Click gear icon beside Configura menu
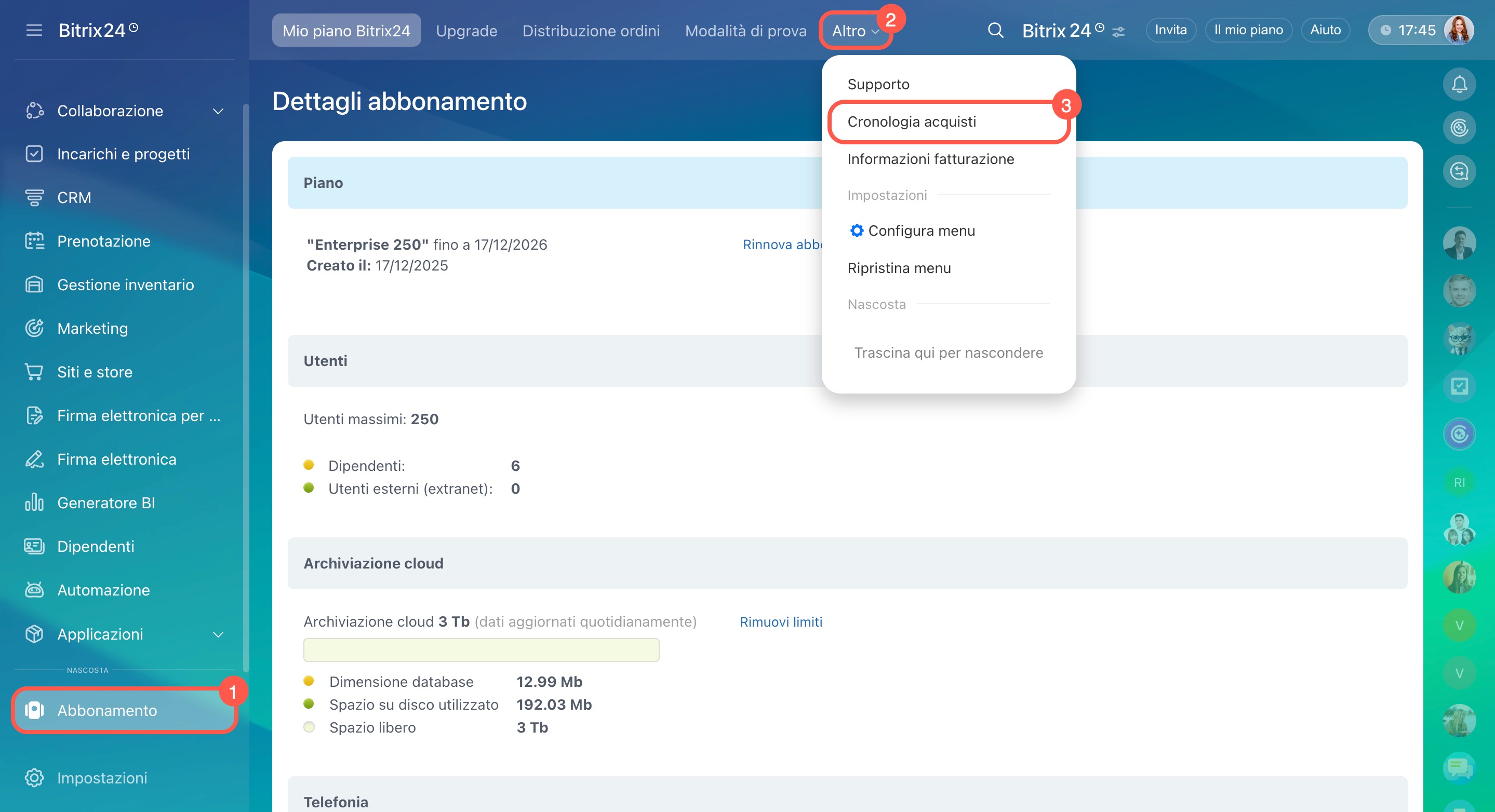 click(x=856, y=231)
